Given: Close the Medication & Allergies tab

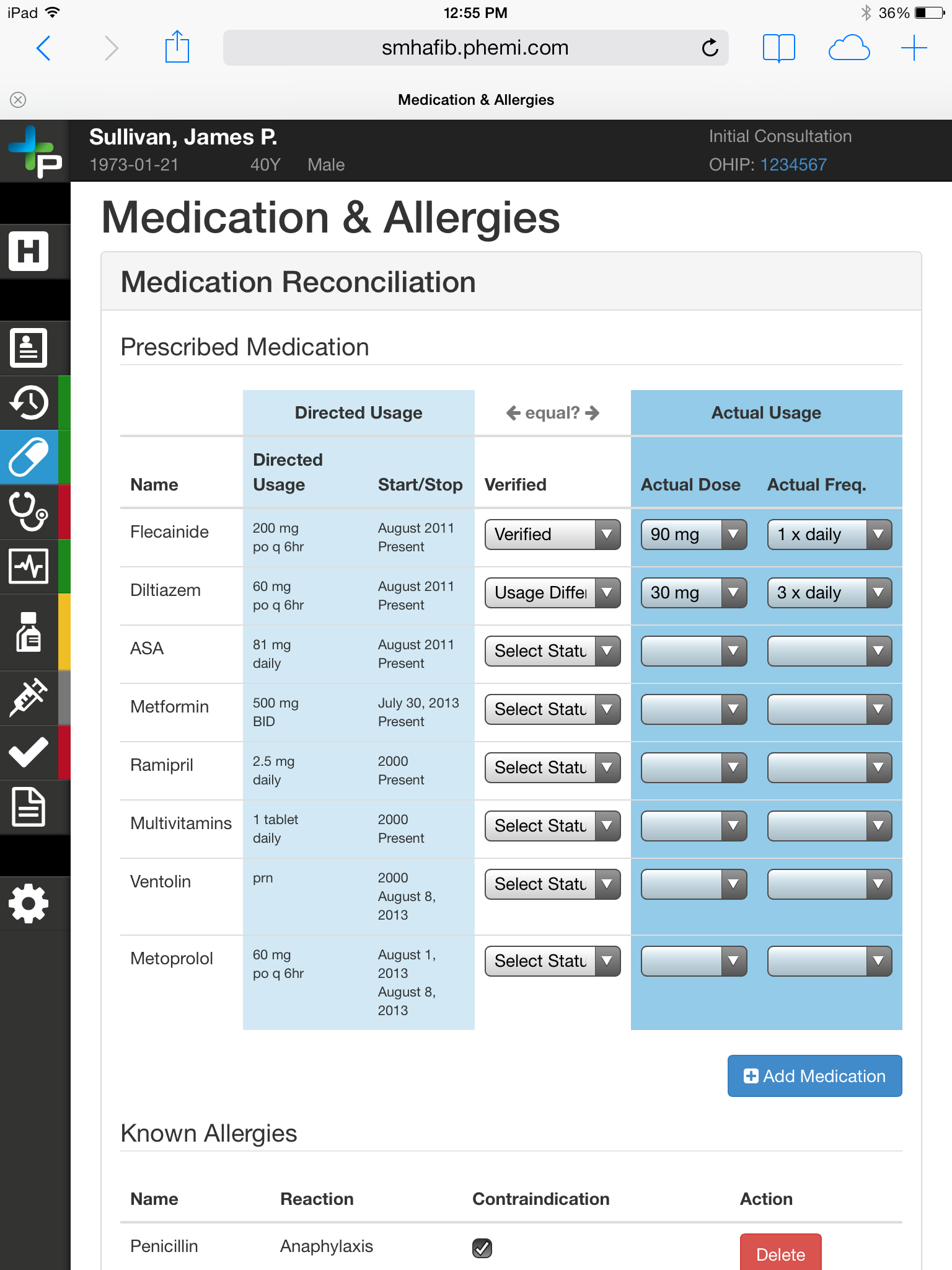Looking at the screenshot, I should 18,100.
